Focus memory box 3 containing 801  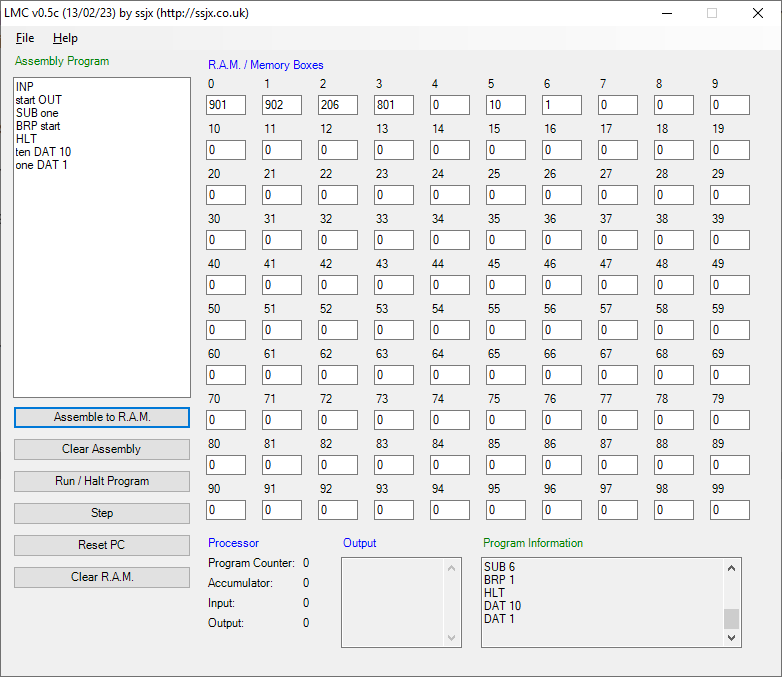(x=394, y=105)
